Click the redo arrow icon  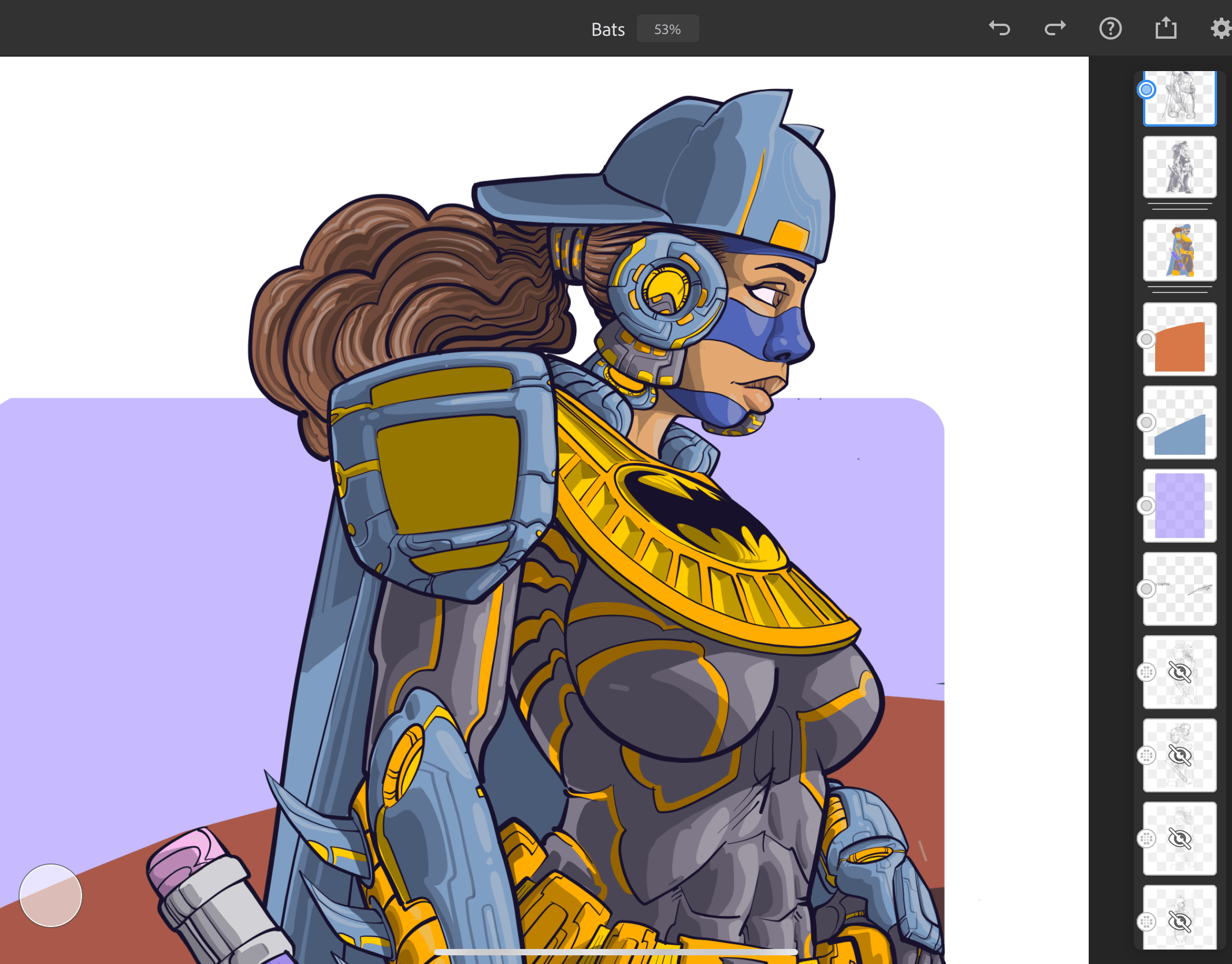[x=1055, y=28]
